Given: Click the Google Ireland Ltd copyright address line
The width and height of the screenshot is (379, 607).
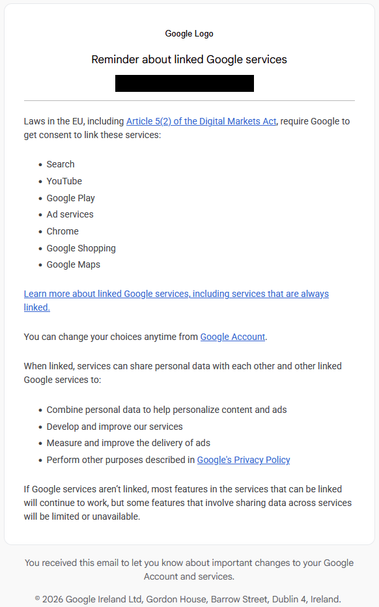Looking at the screenshot, I should [x=188, y=599].
